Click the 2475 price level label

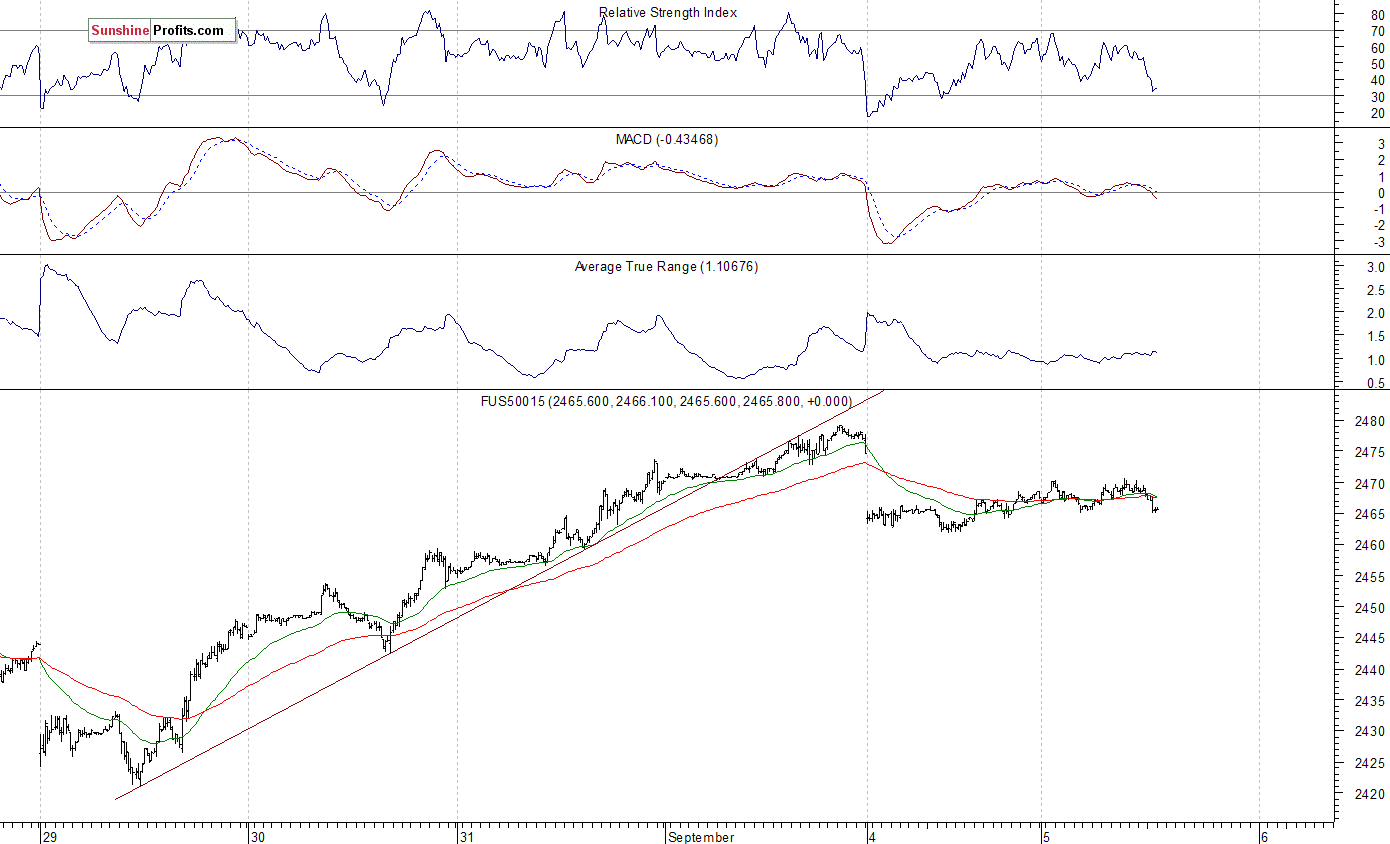tap(1371, 452)
